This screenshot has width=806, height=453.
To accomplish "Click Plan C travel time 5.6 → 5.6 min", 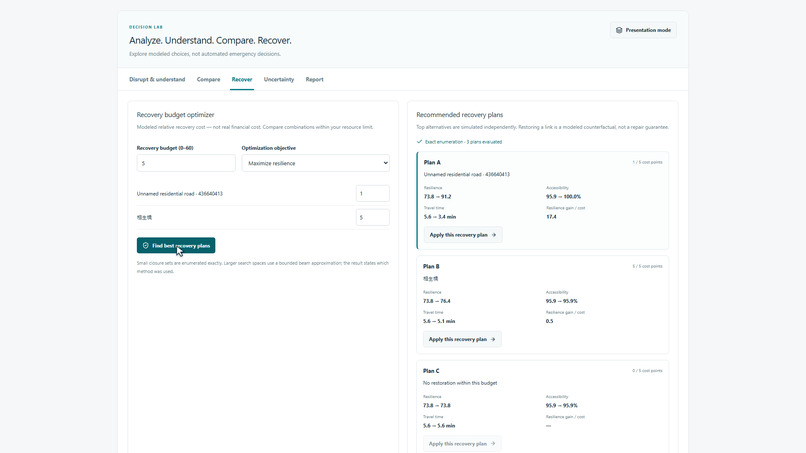I will [x=439, y=426].
